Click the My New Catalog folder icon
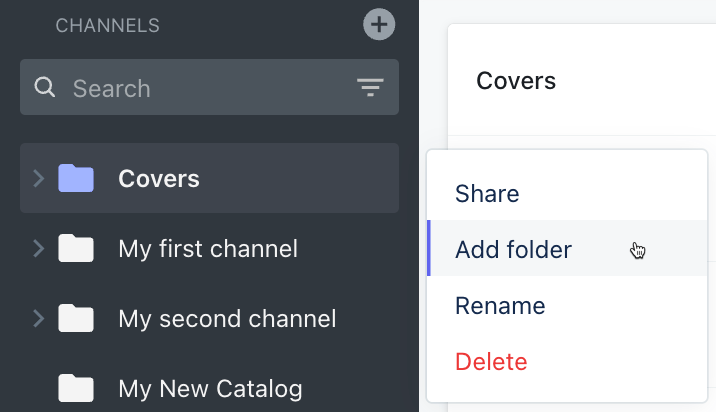Viewport: 716px width, 412px height. (x=76, y=388)
